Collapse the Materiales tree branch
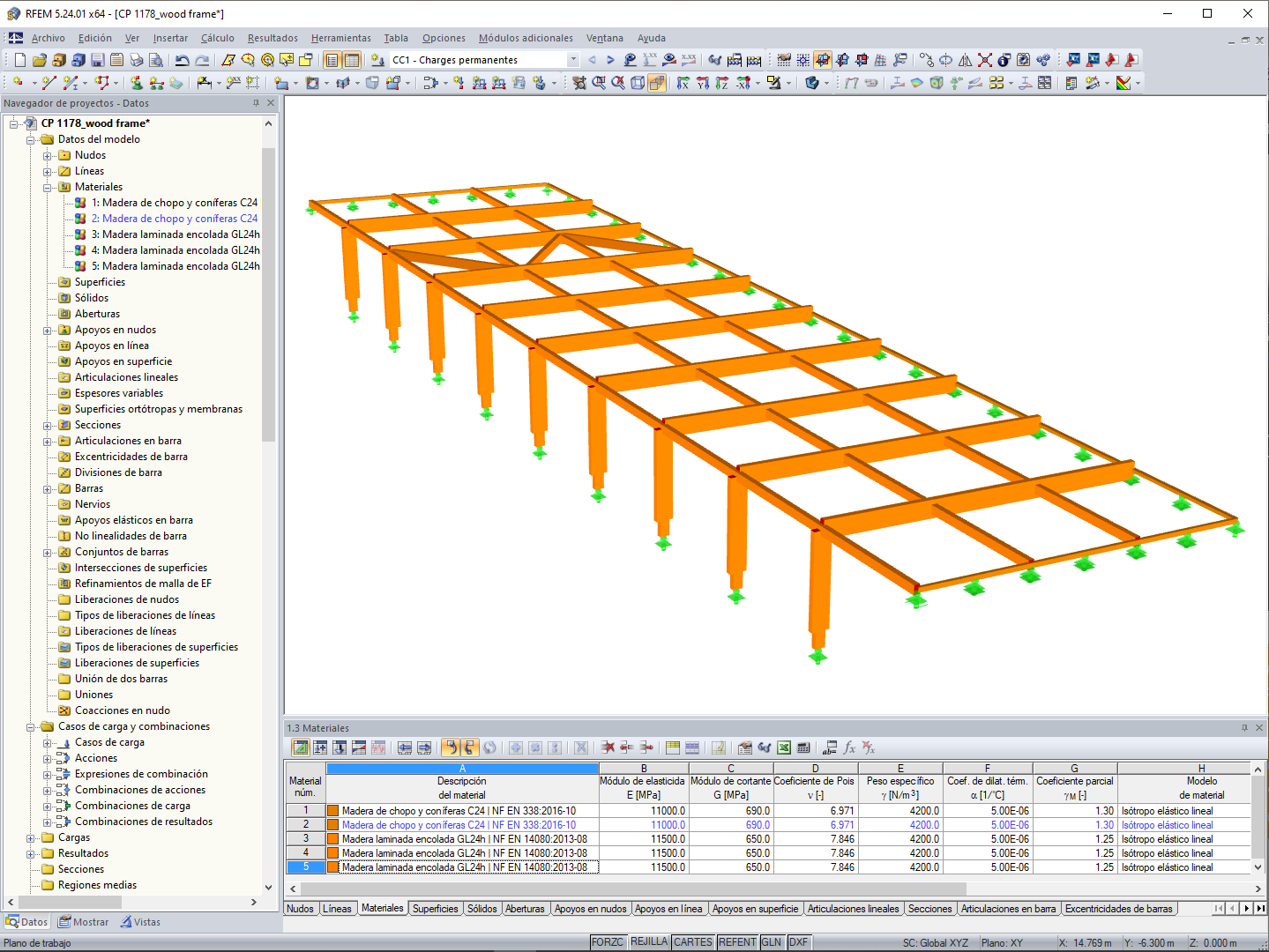 (49, 186)
